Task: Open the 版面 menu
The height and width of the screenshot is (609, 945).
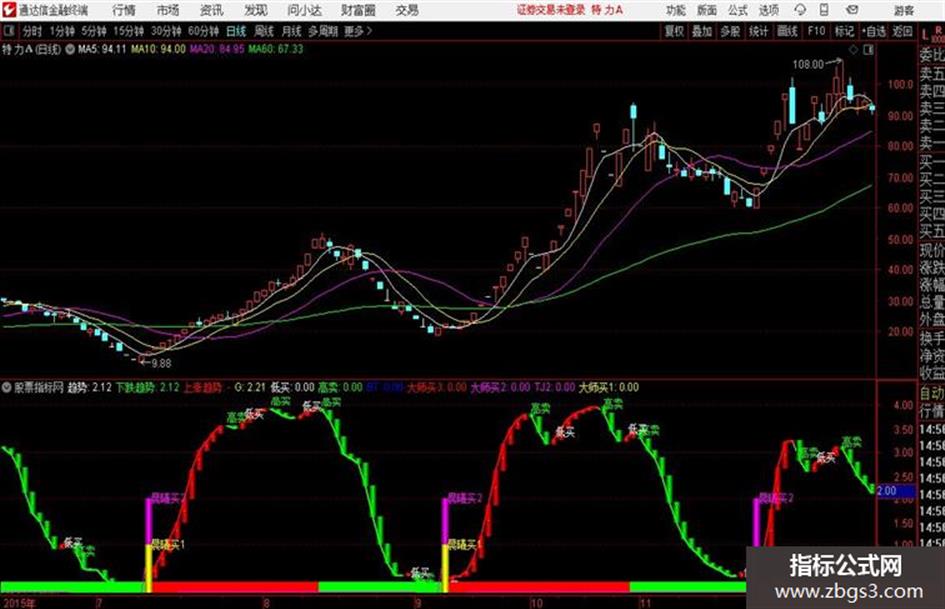Action: tap(706, 10)
